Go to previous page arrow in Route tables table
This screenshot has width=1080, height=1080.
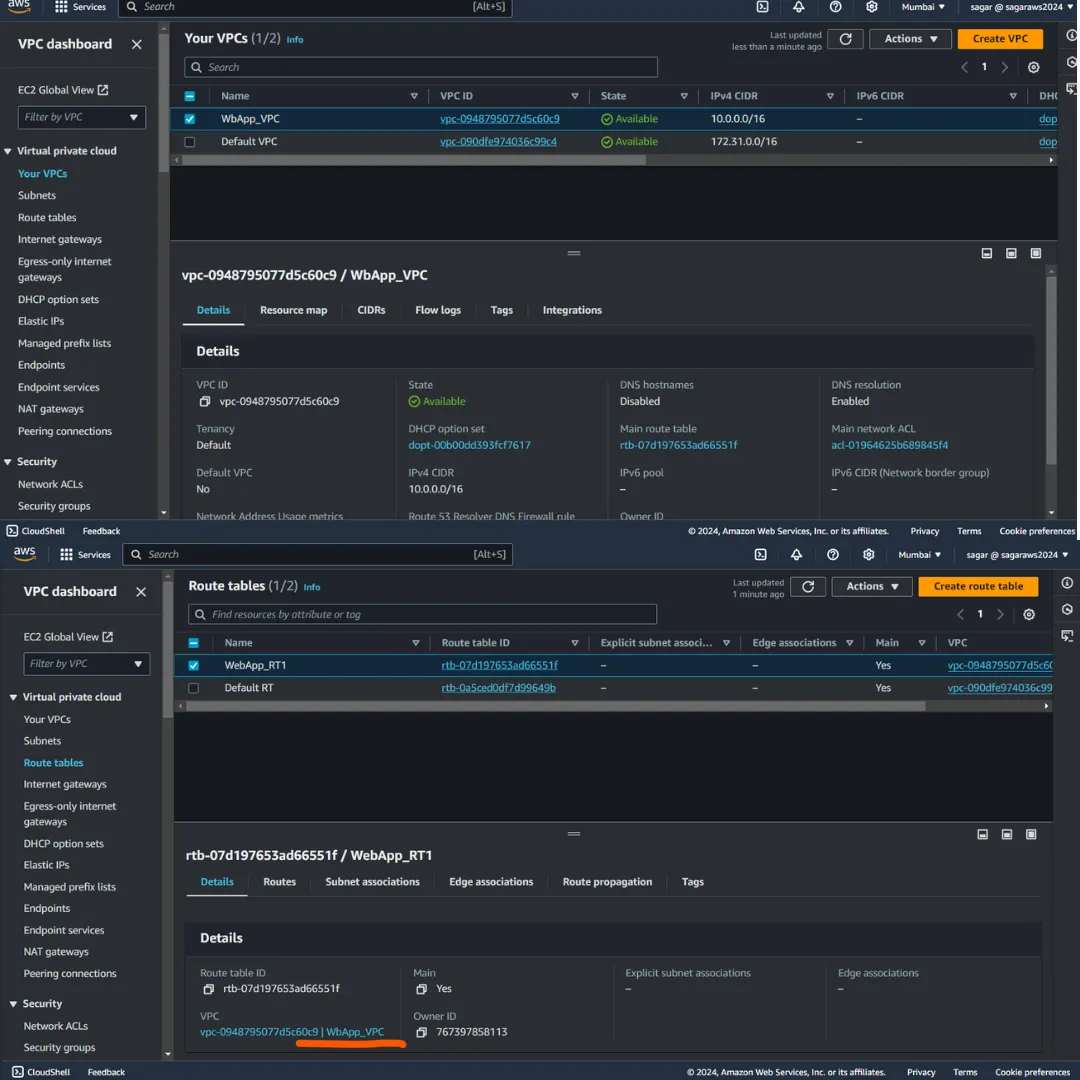point(960,614)
